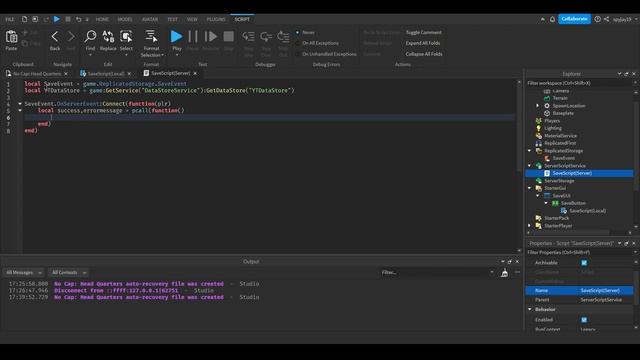This screenshot has height=360, width=640.
Task: Collapse the Behavior properties section
Action: point(530,309)
